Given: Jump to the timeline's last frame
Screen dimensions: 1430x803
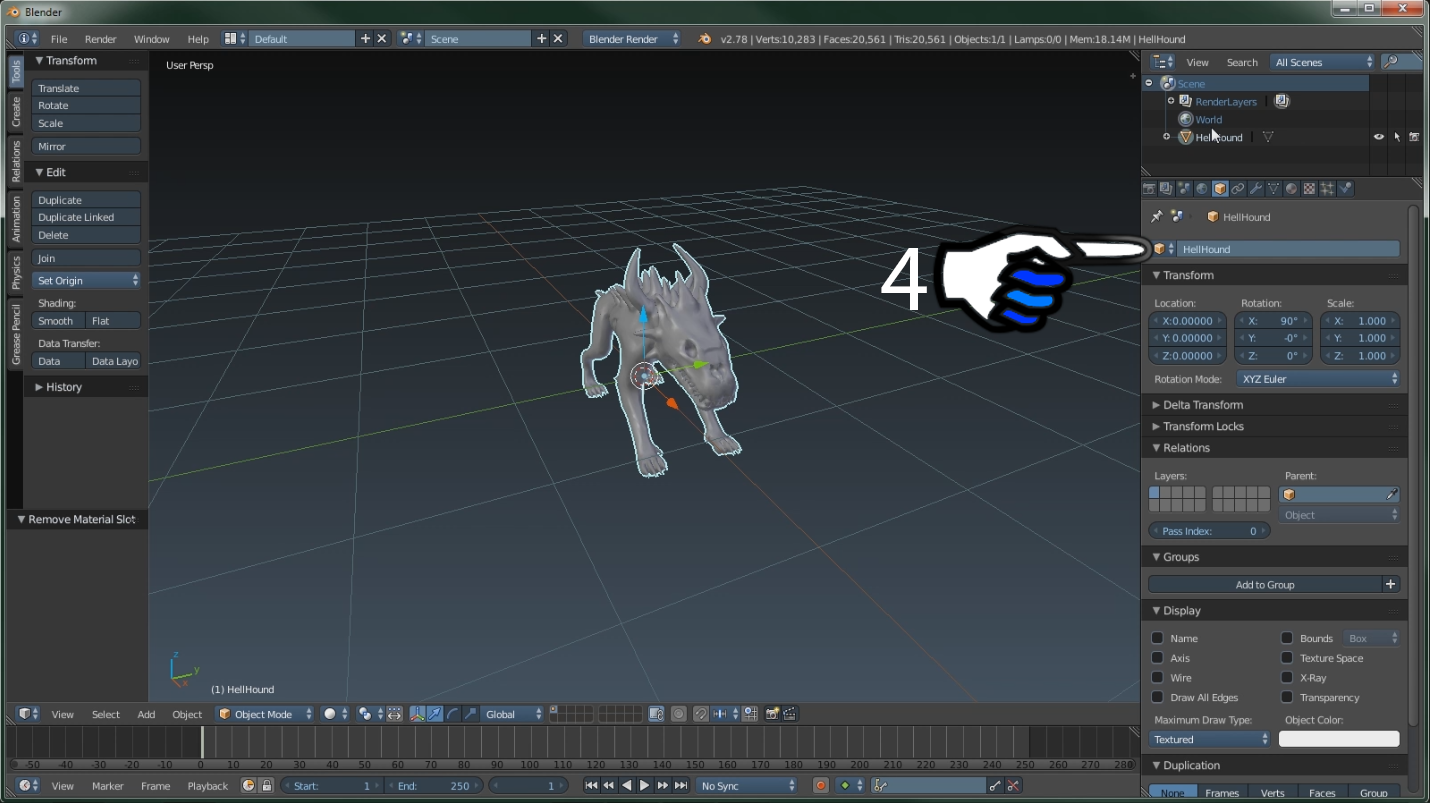Looking at the screenshot, I should (x=681, y=786).
